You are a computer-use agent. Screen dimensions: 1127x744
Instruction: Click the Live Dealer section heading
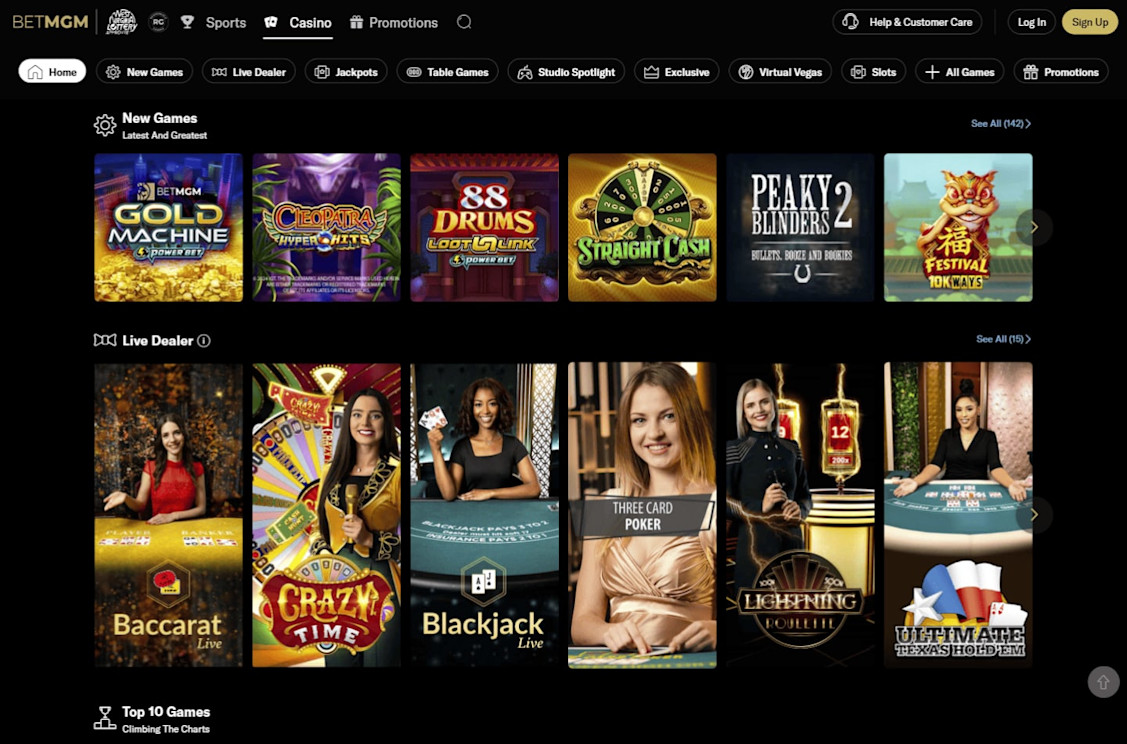coord(157,341)
